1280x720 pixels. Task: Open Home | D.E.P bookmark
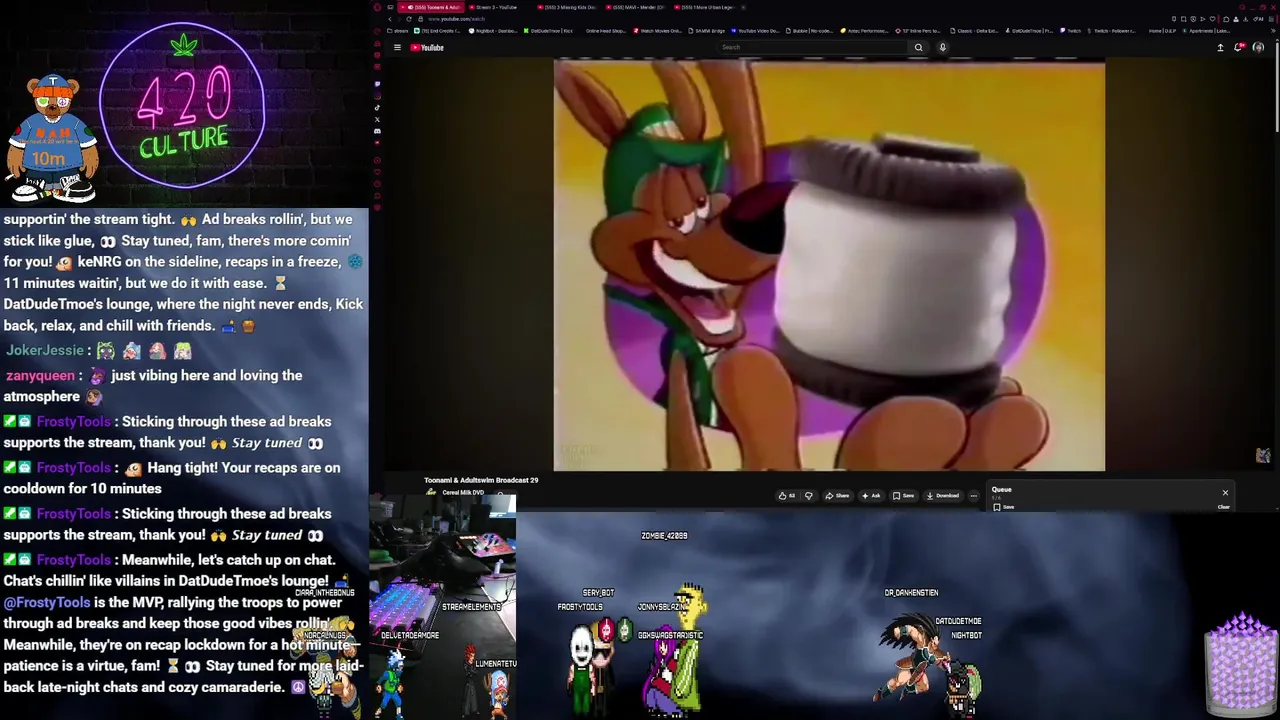coord(1162,31)
